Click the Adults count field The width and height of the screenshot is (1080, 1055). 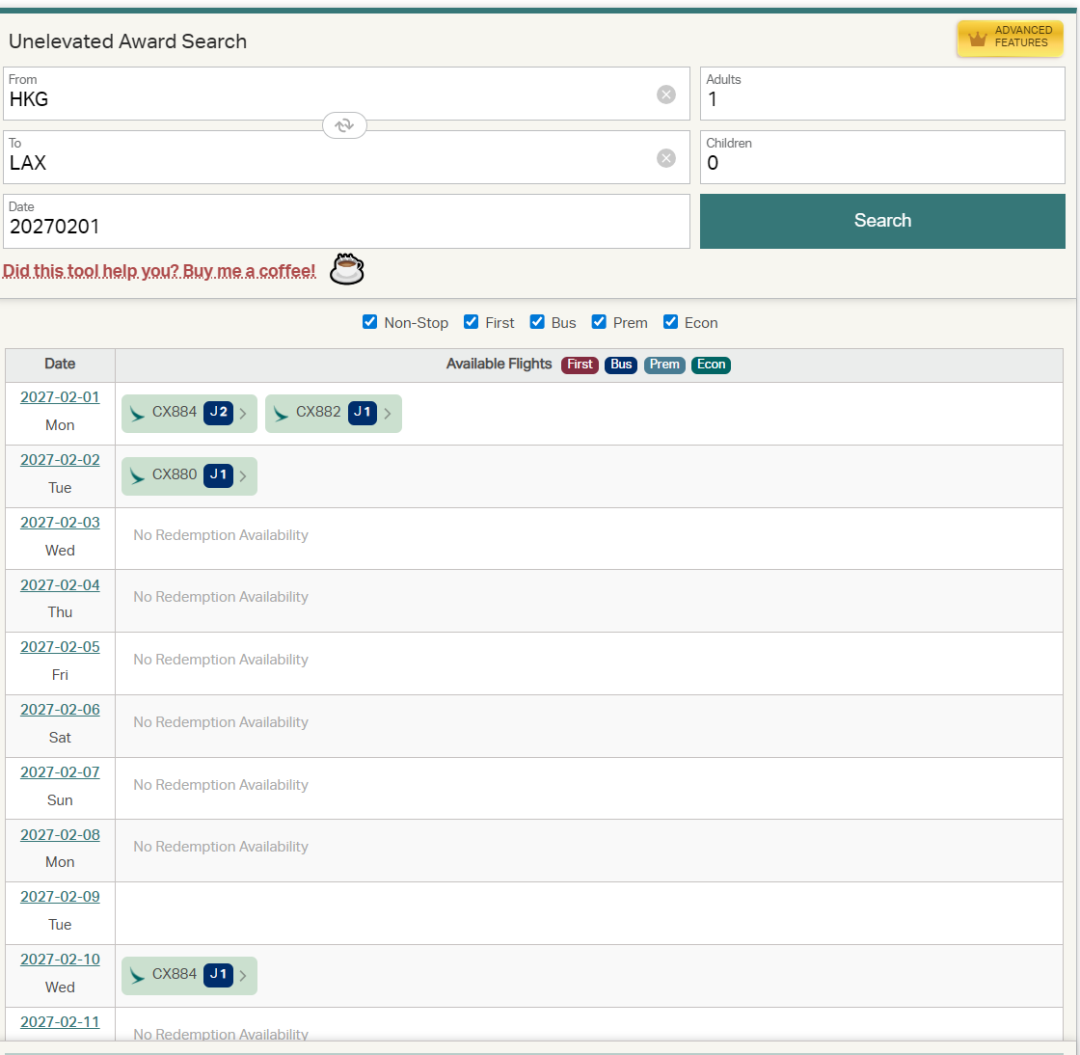point(882,99)
